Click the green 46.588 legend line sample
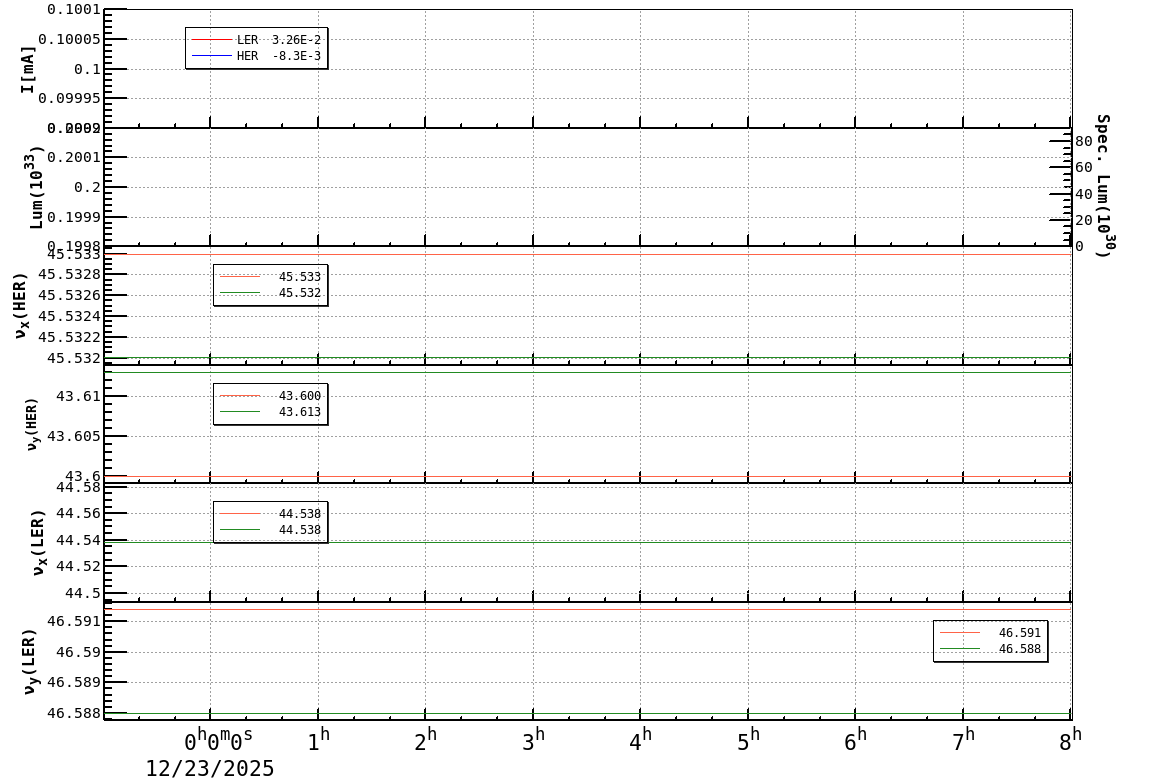 (x=960, y=648)
